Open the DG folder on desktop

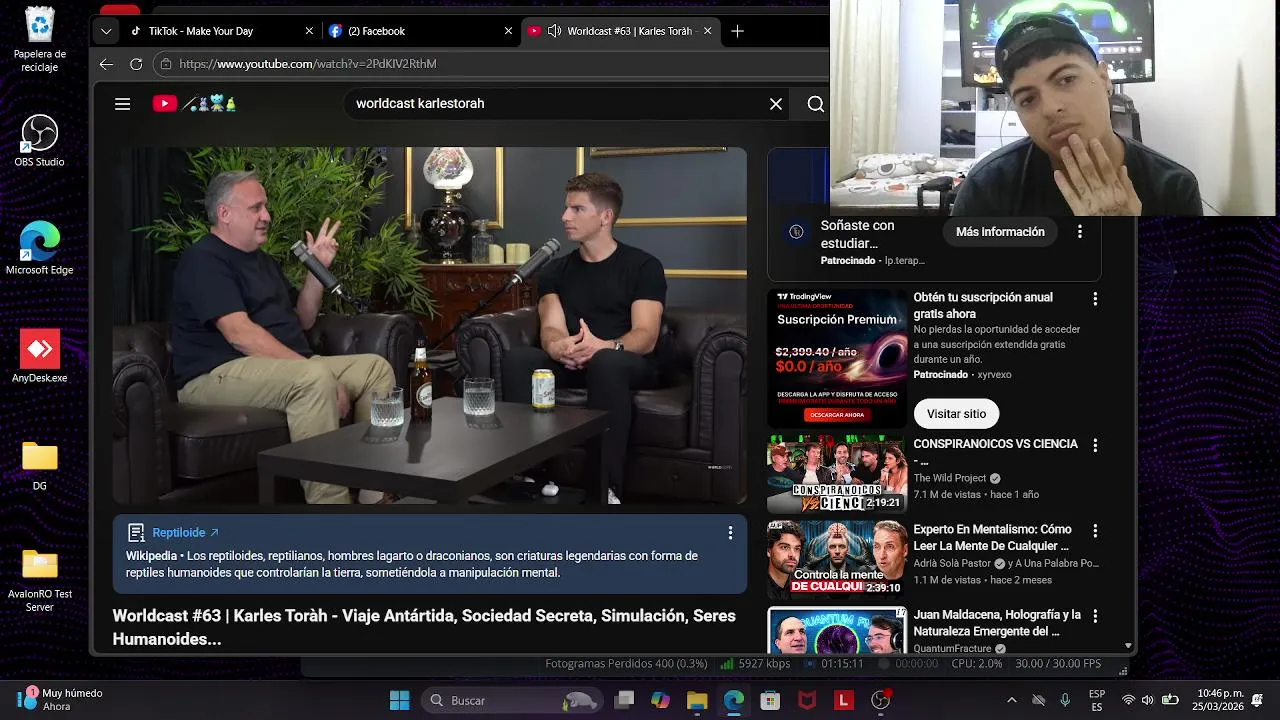[x=40, y=466]
